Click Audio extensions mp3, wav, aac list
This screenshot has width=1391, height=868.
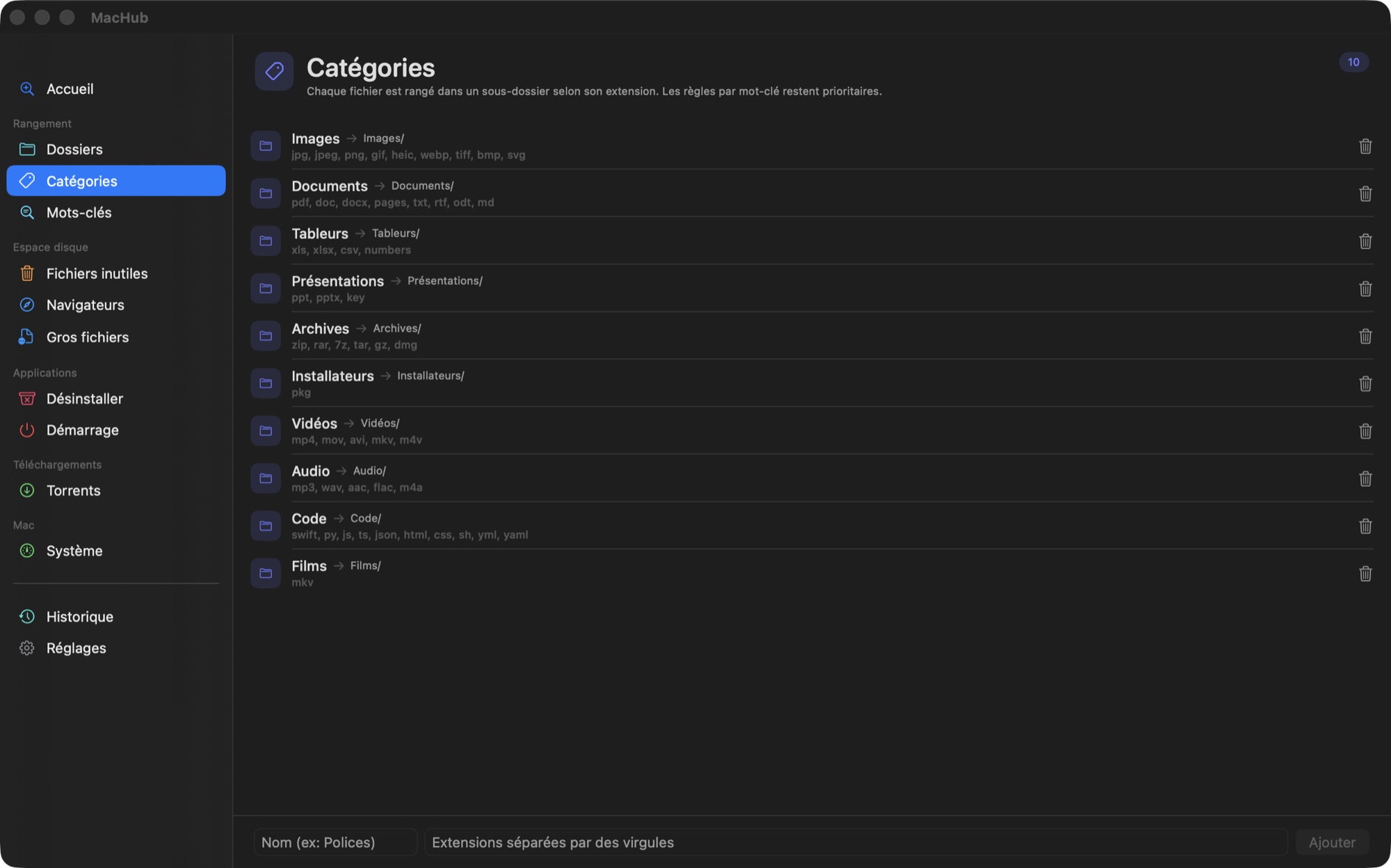click(x=357, y=488)
